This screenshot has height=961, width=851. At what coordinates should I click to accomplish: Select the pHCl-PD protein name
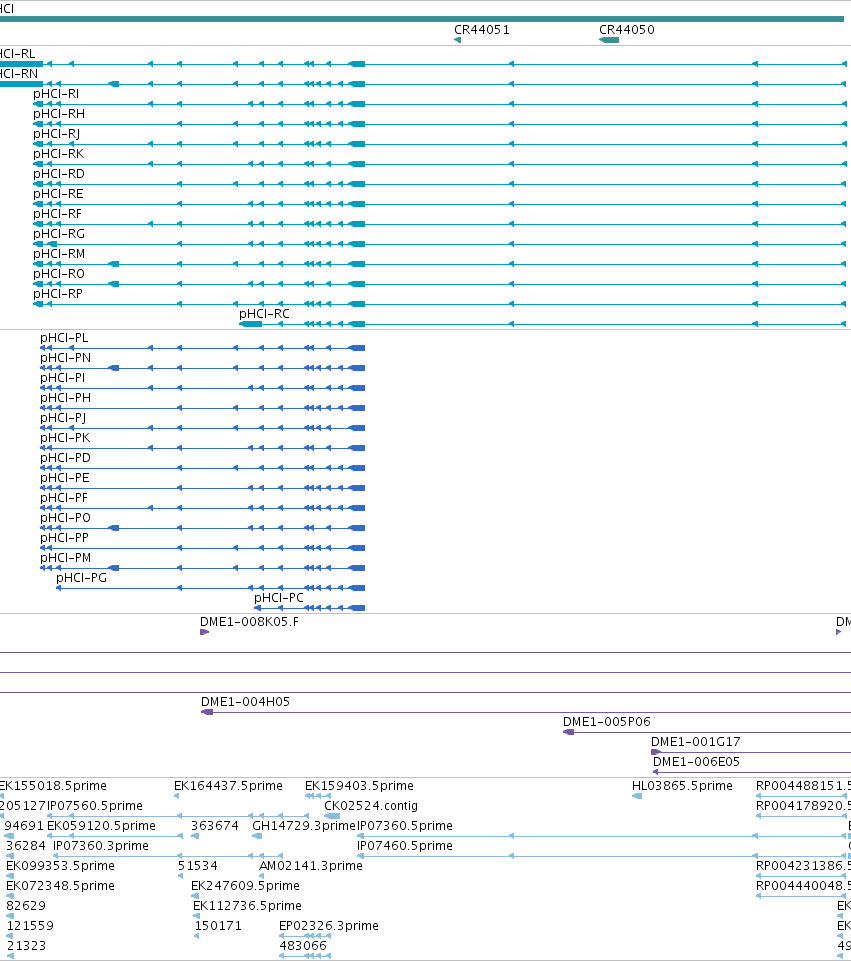66,458
